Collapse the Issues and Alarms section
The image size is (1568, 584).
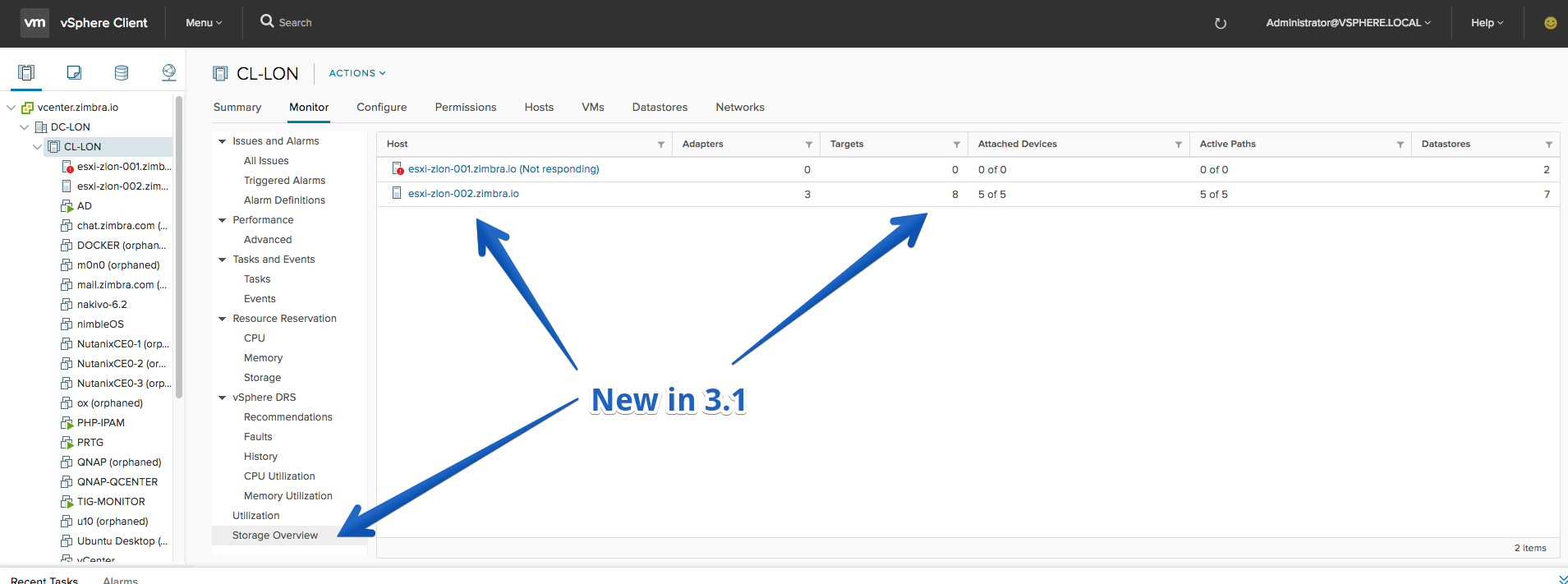click(222, 141)
